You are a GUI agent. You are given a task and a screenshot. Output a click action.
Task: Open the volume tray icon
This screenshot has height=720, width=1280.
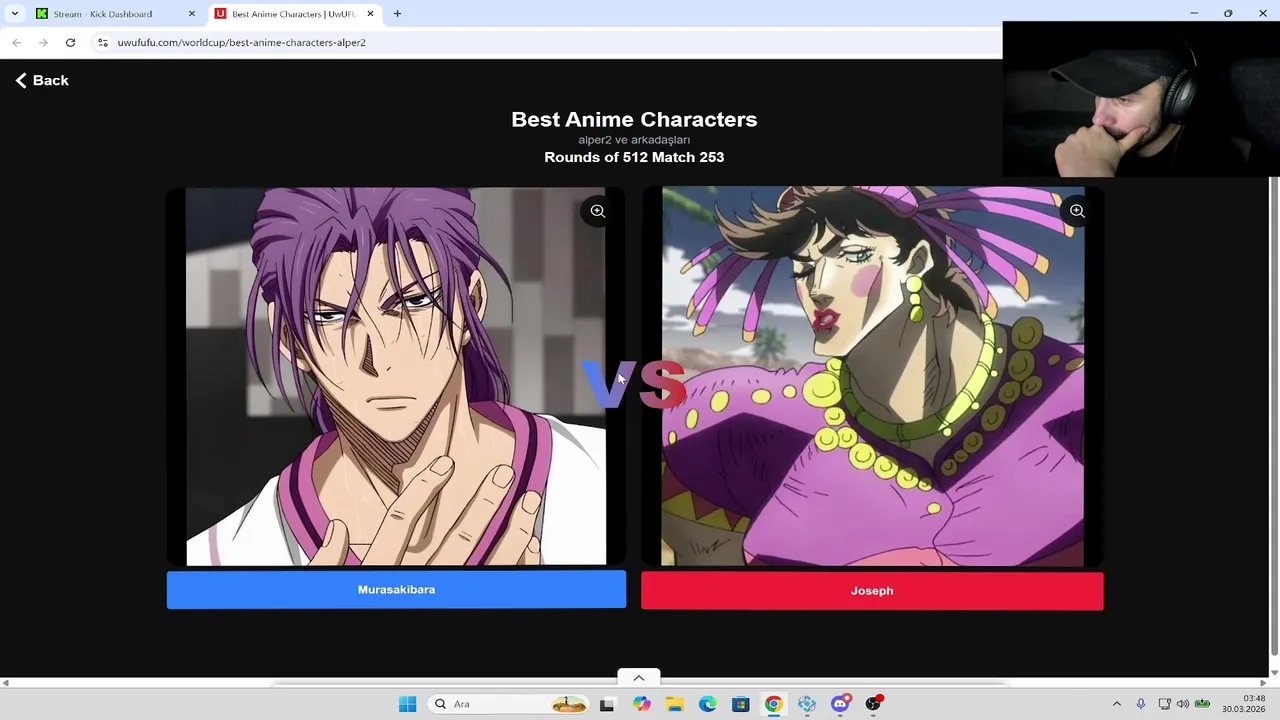coord(1183,704)
